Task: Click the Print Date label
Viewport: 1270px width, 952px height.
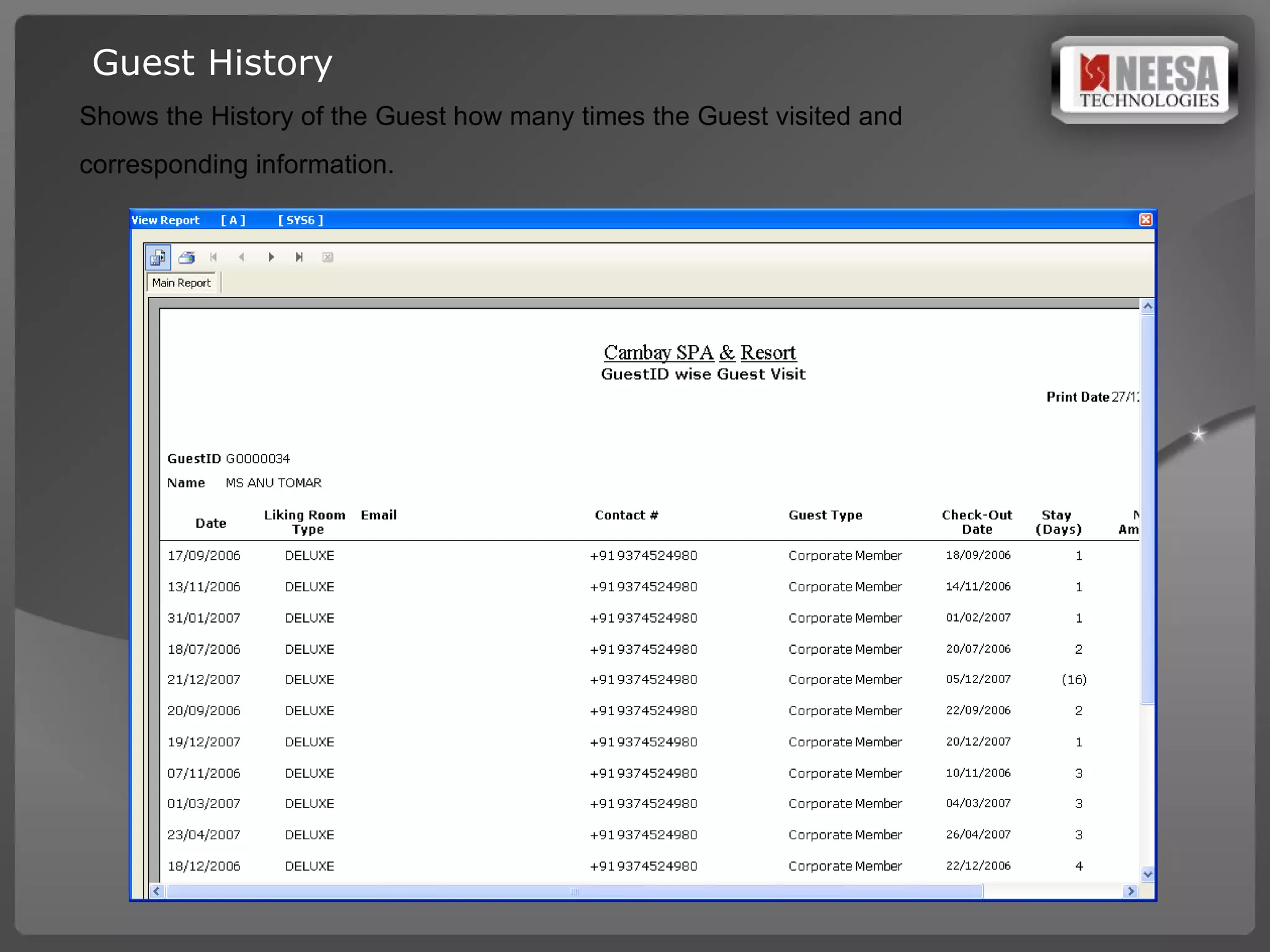Action: click(x=1078, y=397)
